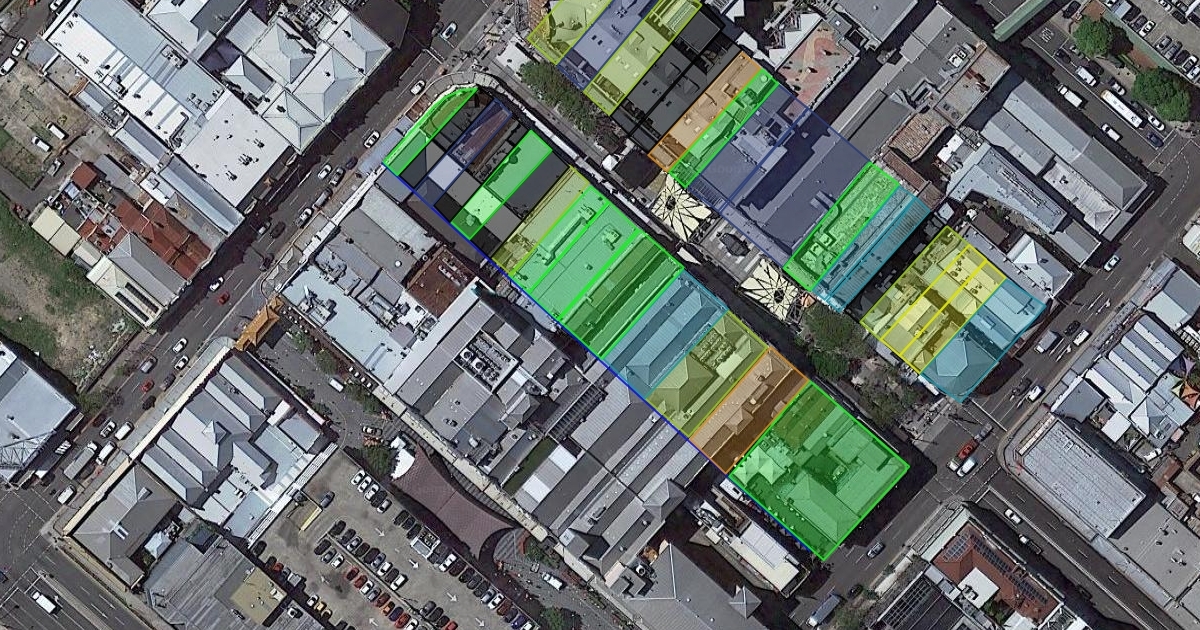This screenshot has height=630, width=1200.
Task: Select the curved green parcel at block's northwest tip
Action: [x=430, y=130]
